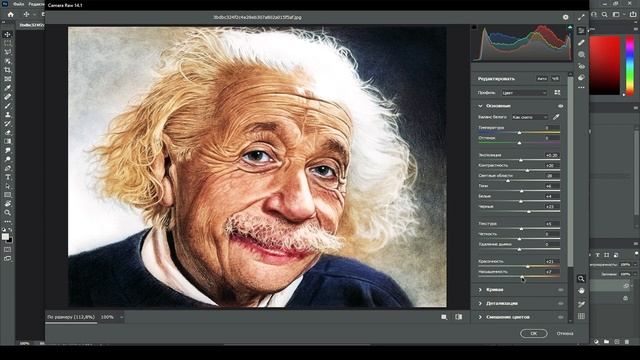Screen dimensions: 640x360
Task: Click the Photoshop Home icon
Action: (x=11, y=14)
